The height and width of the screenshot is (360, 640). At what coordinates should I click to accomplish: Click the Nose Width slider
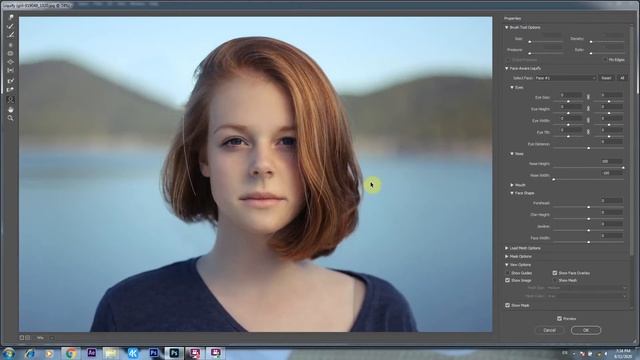[588, 179]
